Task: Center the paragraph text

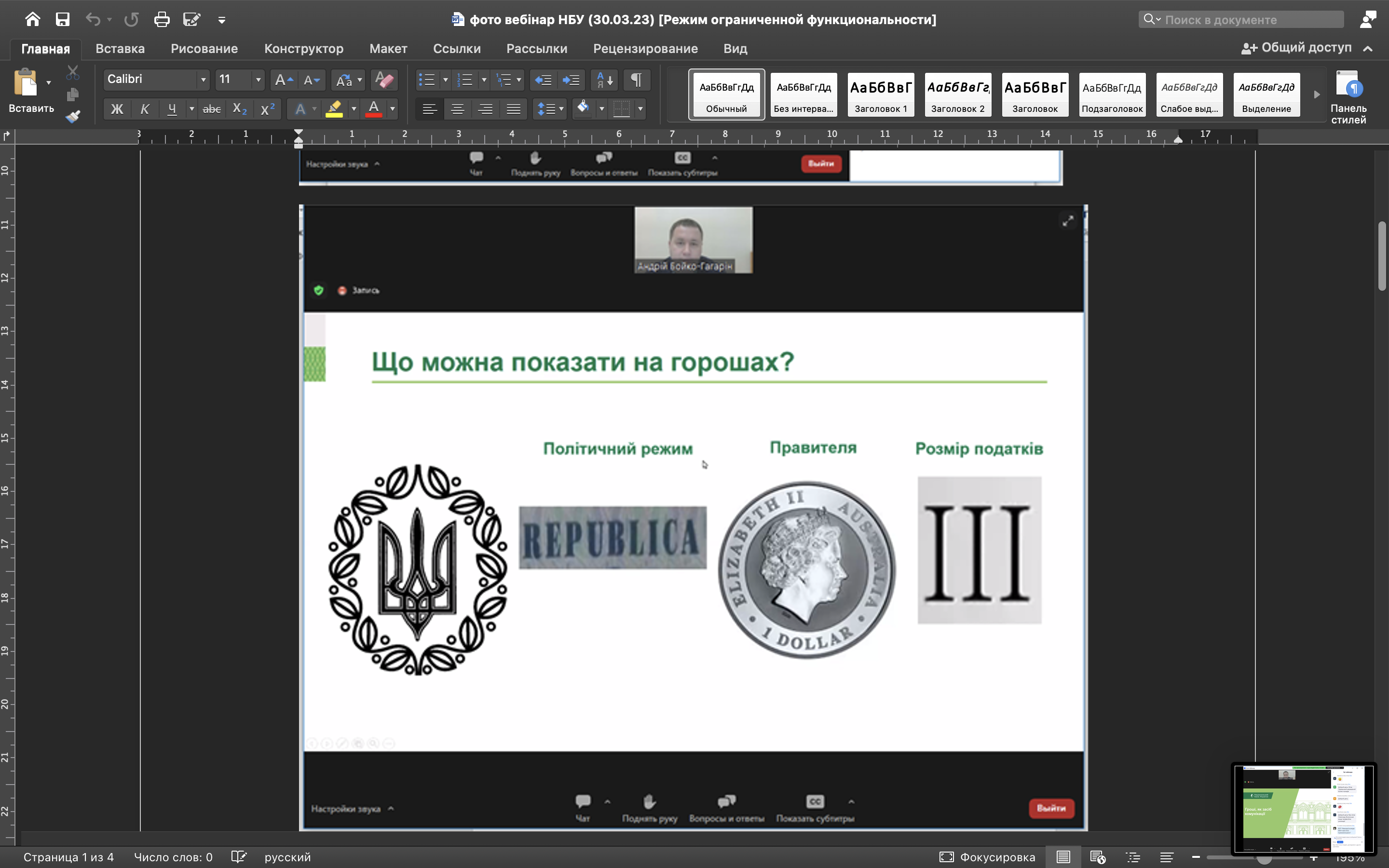Action: pyautogui.click(x=457, y=108)
